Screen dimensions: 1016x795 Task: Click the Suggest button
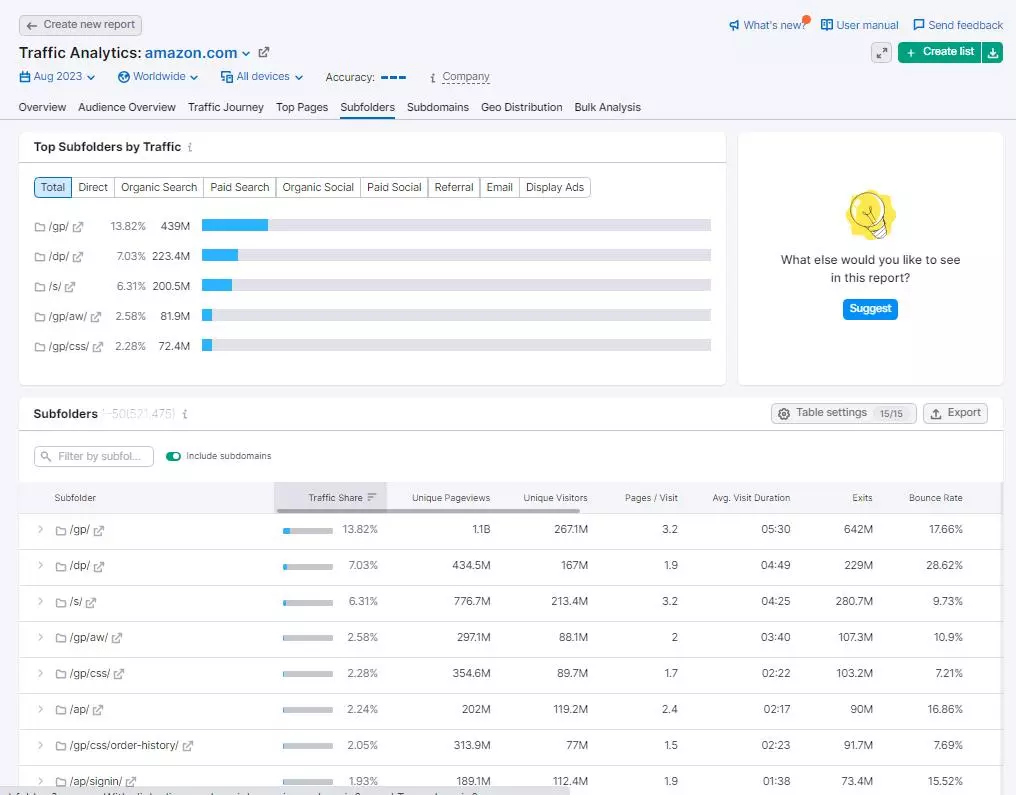pyautogui.click(x=870, y=309)
